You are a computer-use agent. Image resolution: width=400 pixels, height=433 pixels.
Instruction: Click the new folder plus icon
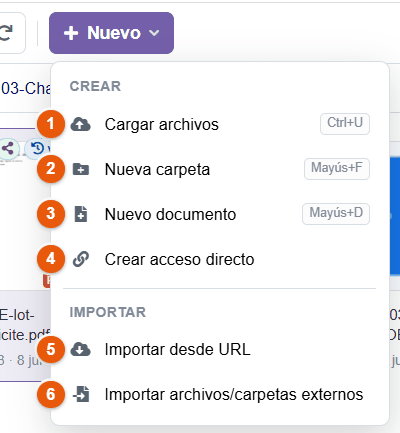point(81,169)
